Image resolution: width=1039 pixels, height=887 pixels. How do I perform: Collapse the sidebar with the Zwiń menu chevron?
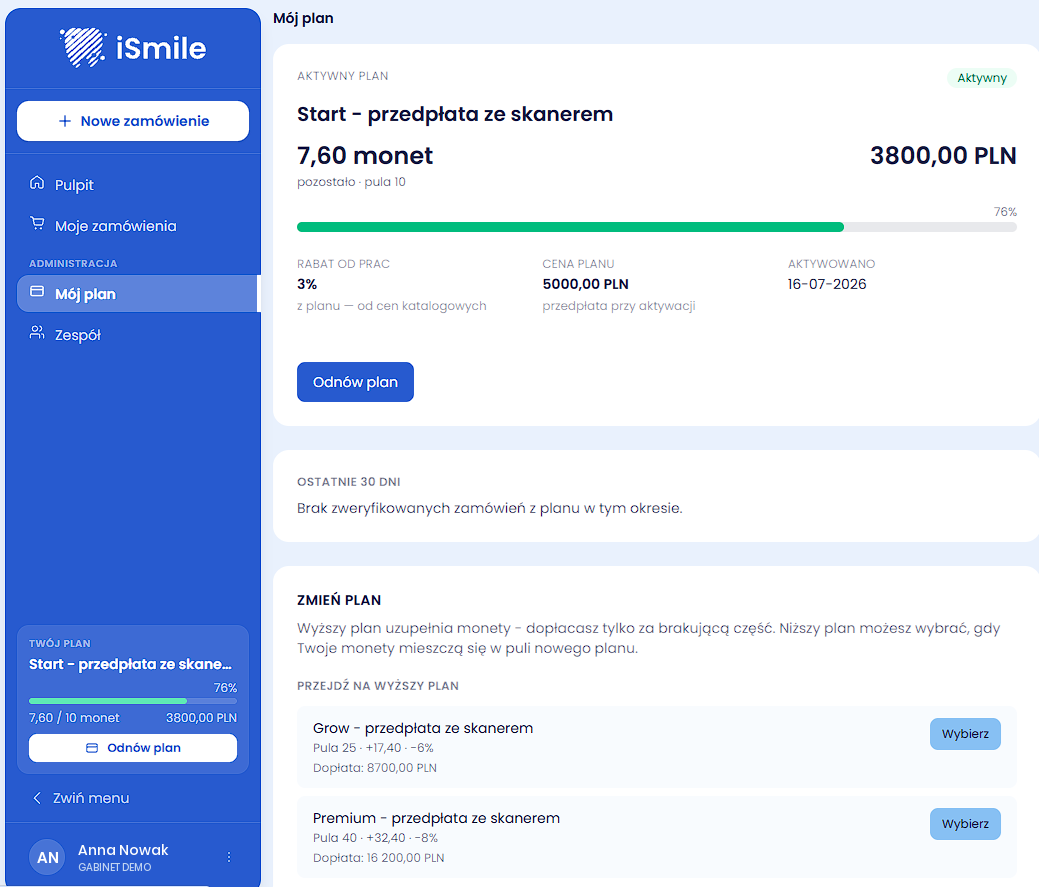(37, 798)
